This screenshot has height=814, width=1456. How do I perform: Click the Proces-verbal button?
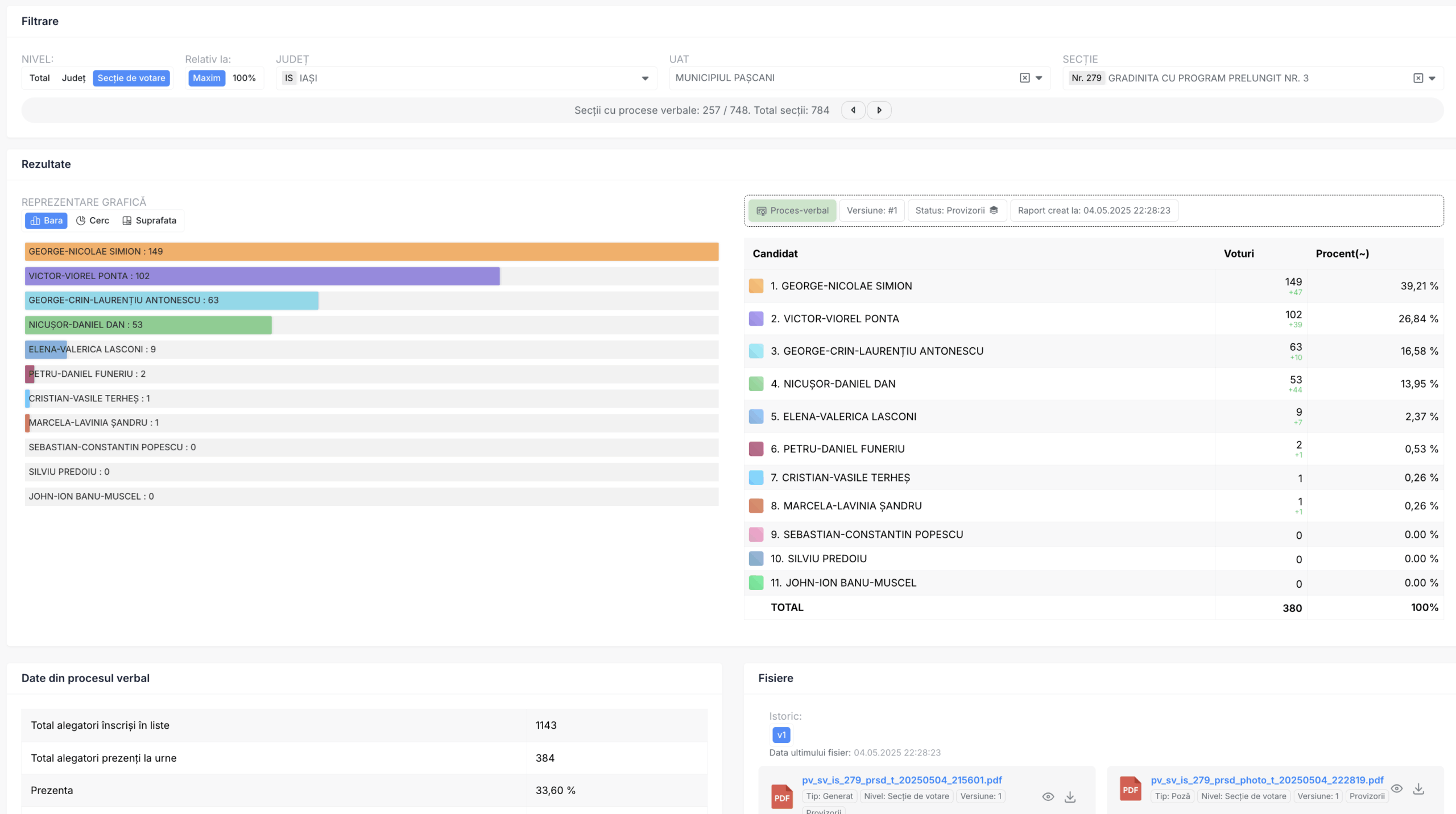[x=792, y=210]
